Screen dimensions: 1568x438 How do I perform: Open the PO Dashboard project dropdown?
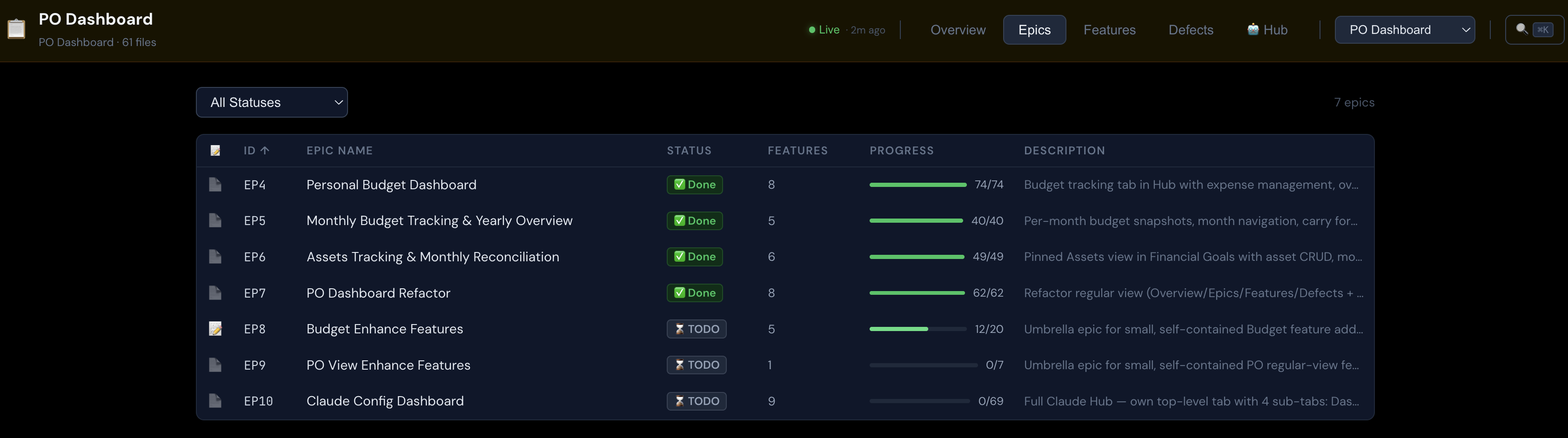tap(1404, 30)
